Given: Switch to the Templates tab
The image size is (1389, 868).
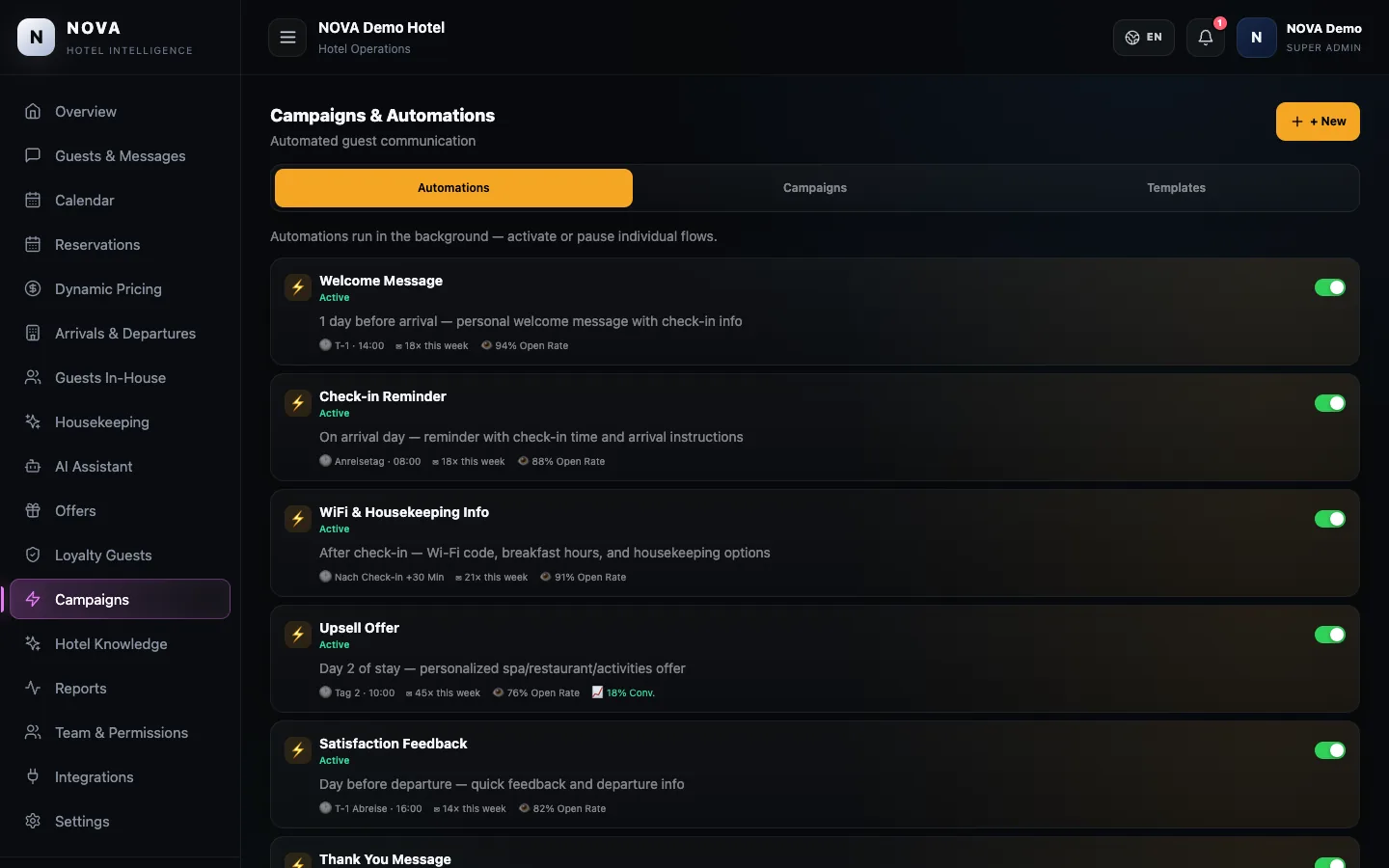Looking at the screenshot, I should (1176, 188).
